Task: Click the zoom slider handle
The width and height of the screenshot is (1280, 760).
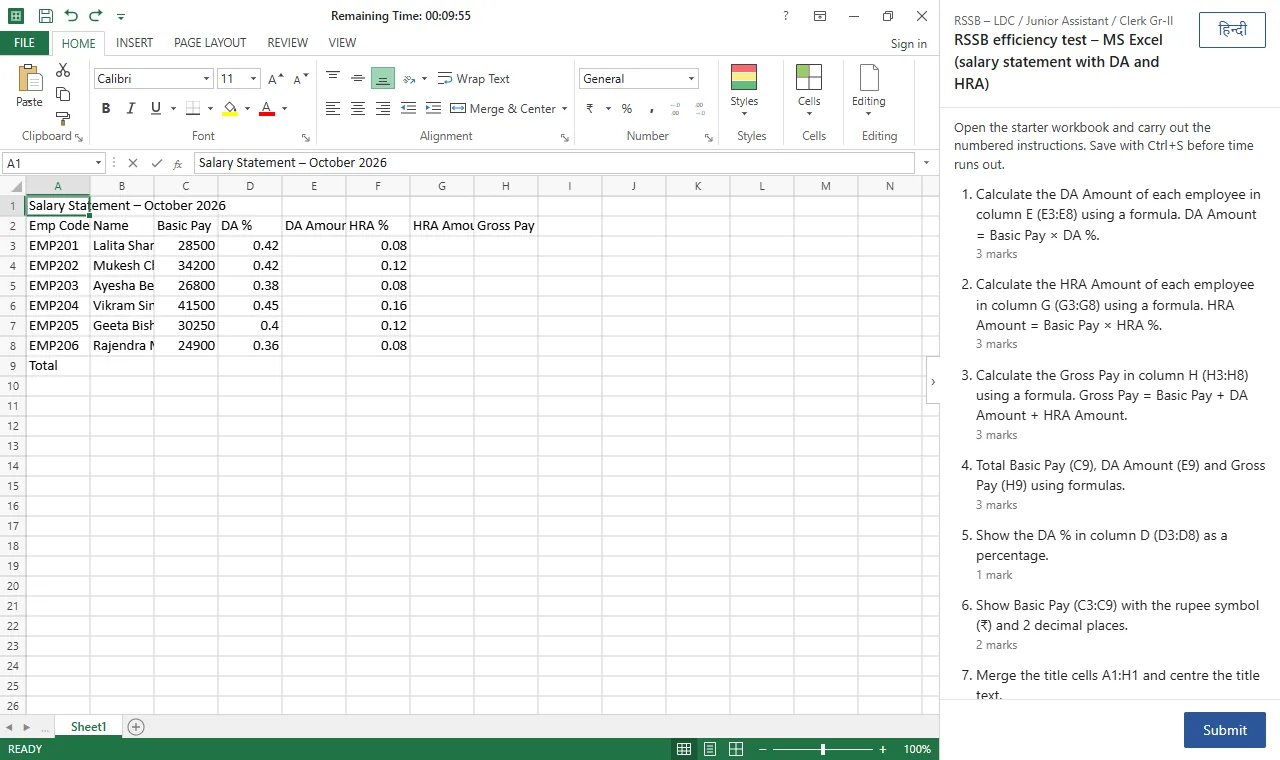Action: coord(823,749)
